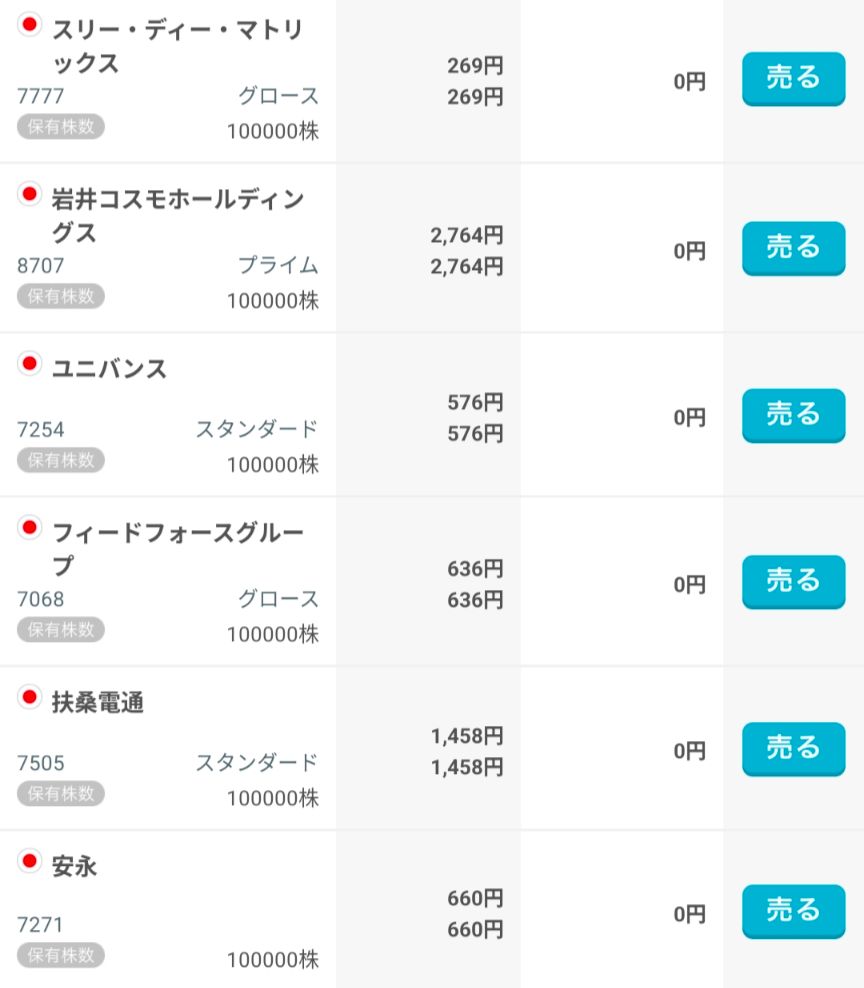Open the フィードフォースグループ stock details
Image resolution: width=864 pixels, height=988 pixels.
tap(177, 548)
